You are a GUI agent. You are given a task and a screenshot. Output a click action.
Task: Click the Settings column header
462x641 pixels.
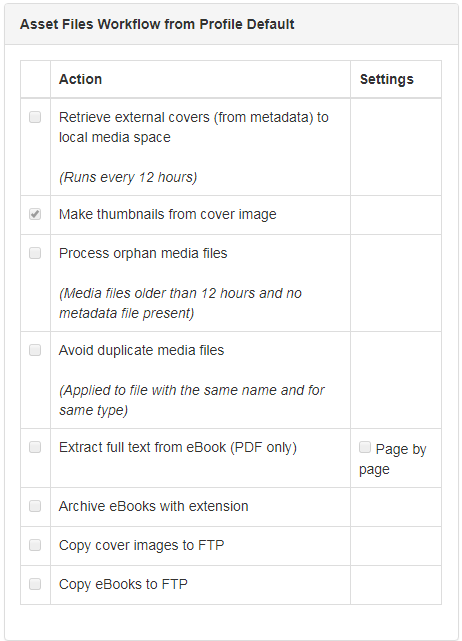(387, 79)
